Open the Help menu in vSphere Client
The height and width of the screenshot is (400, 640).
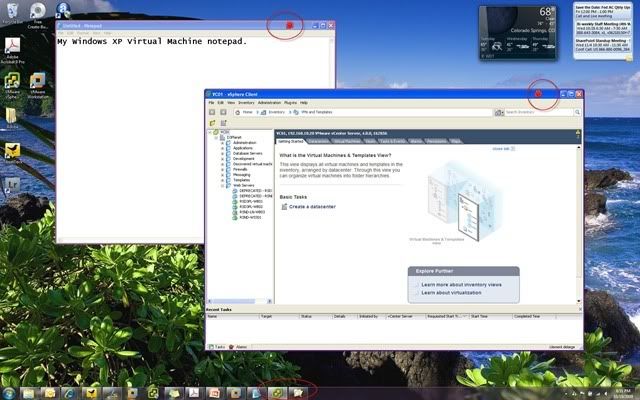pyautogui.click(x=304, y=103)
